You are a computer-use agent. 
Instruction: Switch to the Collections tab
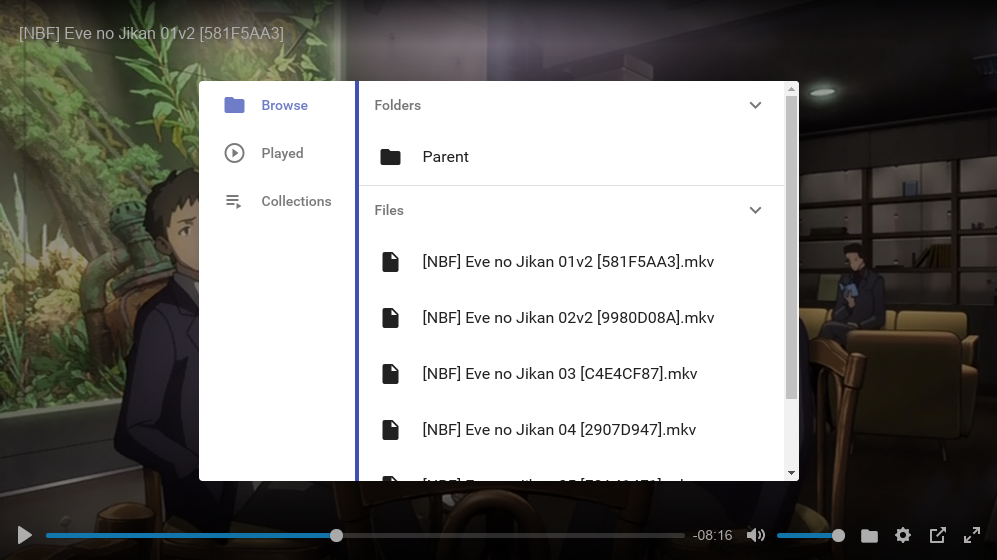coord(277,201)
